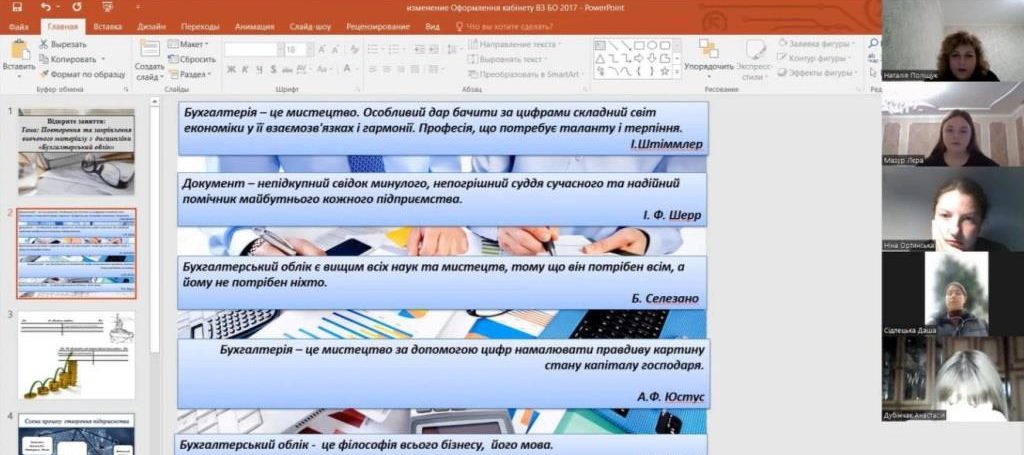The width and height of the screenshot is (1024, 455).
Task: Open the Файл (File) tab
Action: pyautogui.click(x=19, y=27)
